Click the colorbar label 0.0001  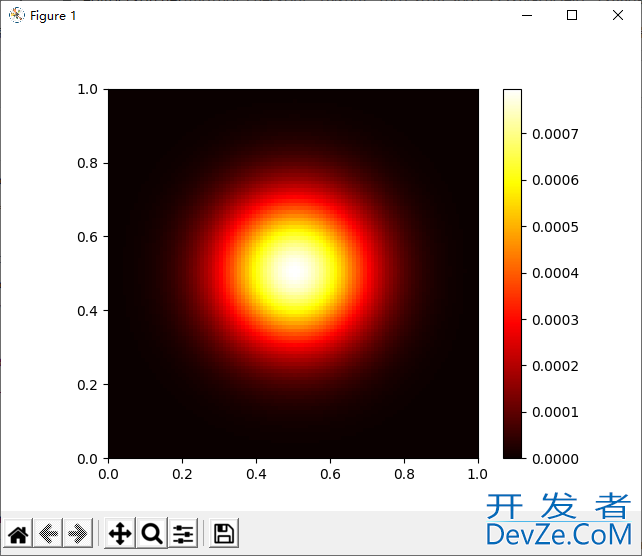(x=555, y=413)
